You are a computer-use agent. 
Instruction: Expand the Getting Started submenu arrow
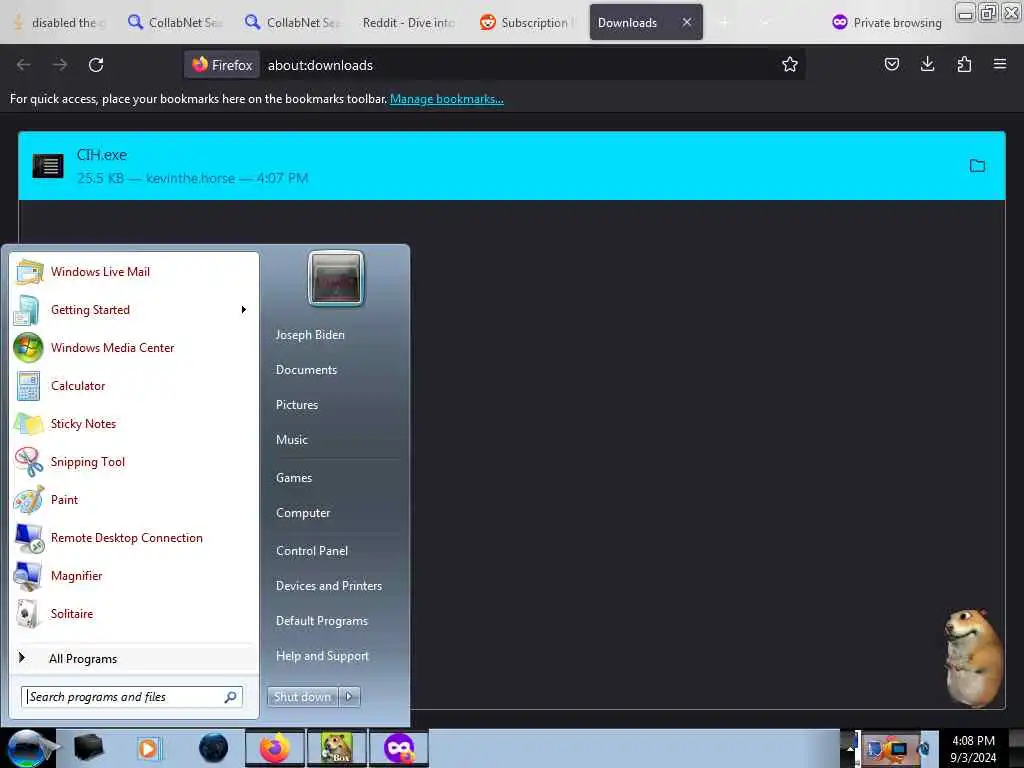244,310
